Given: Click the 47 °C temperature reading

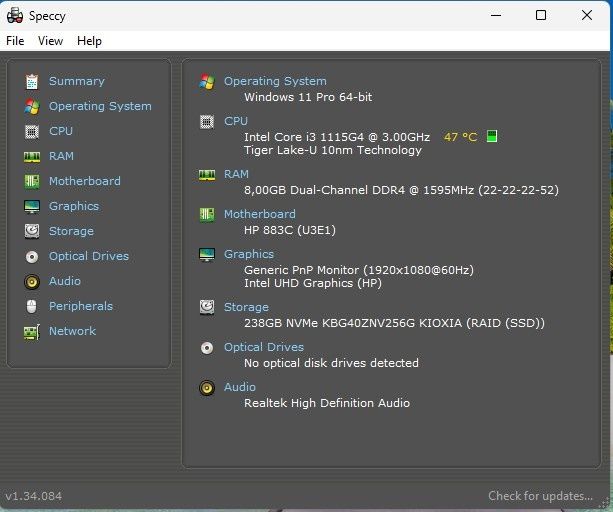Looking at the screenshot, I should pyautogui.click(x=461, y=137).
